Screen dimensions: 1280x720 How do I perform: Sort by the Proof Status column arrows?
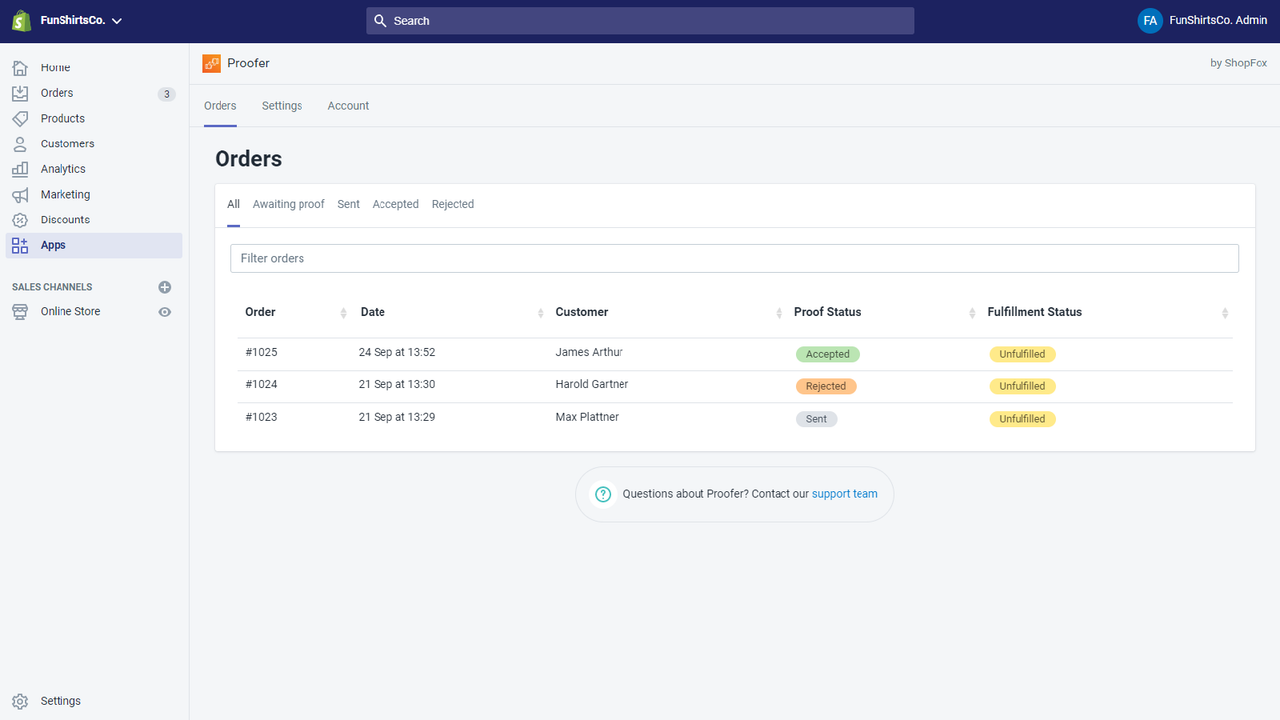(971, 312)
